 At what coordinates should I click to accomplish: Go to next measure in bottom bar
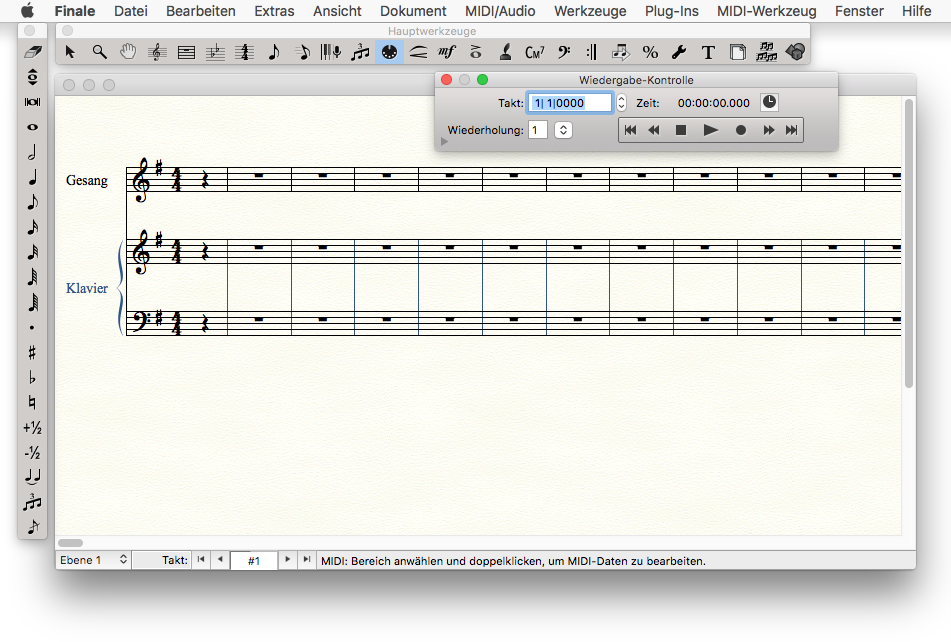pyautogui.click(x=287, y=560)
